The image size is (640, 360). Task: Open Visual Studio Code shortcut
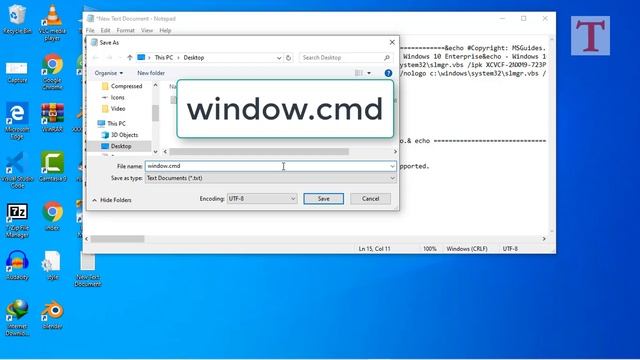click(17, 170)
